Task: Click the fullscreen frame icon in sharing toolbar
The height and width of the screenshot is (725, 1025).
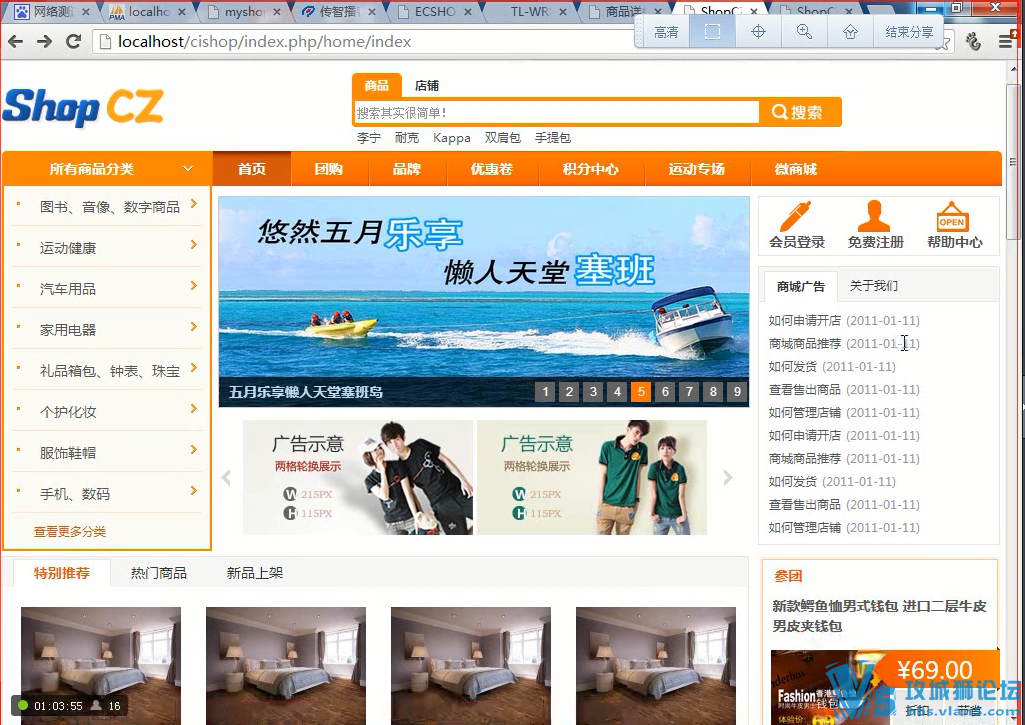Action: click(x=713, y=32)
